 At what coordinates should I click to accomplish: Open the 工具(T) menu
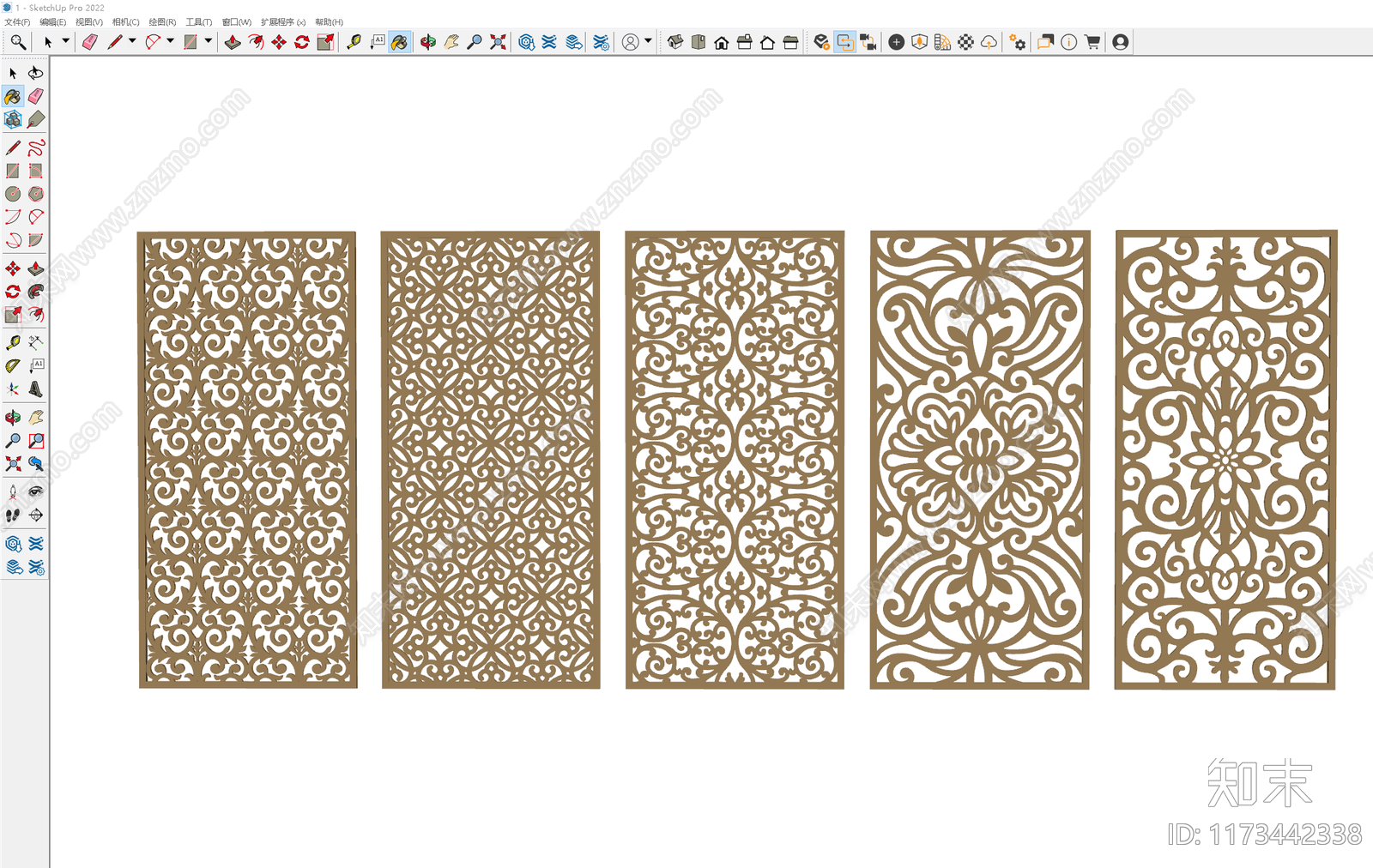[199, 22]
